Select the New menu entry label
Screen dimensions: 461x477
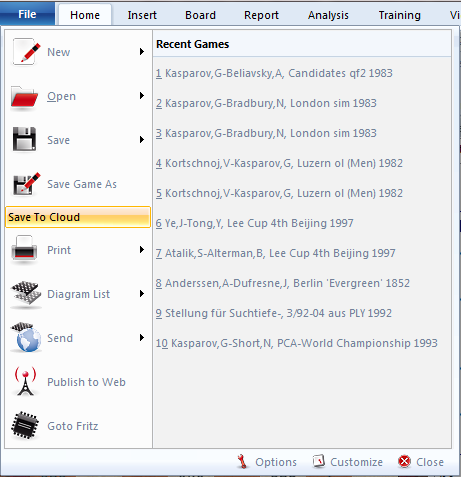pos(59,52)
